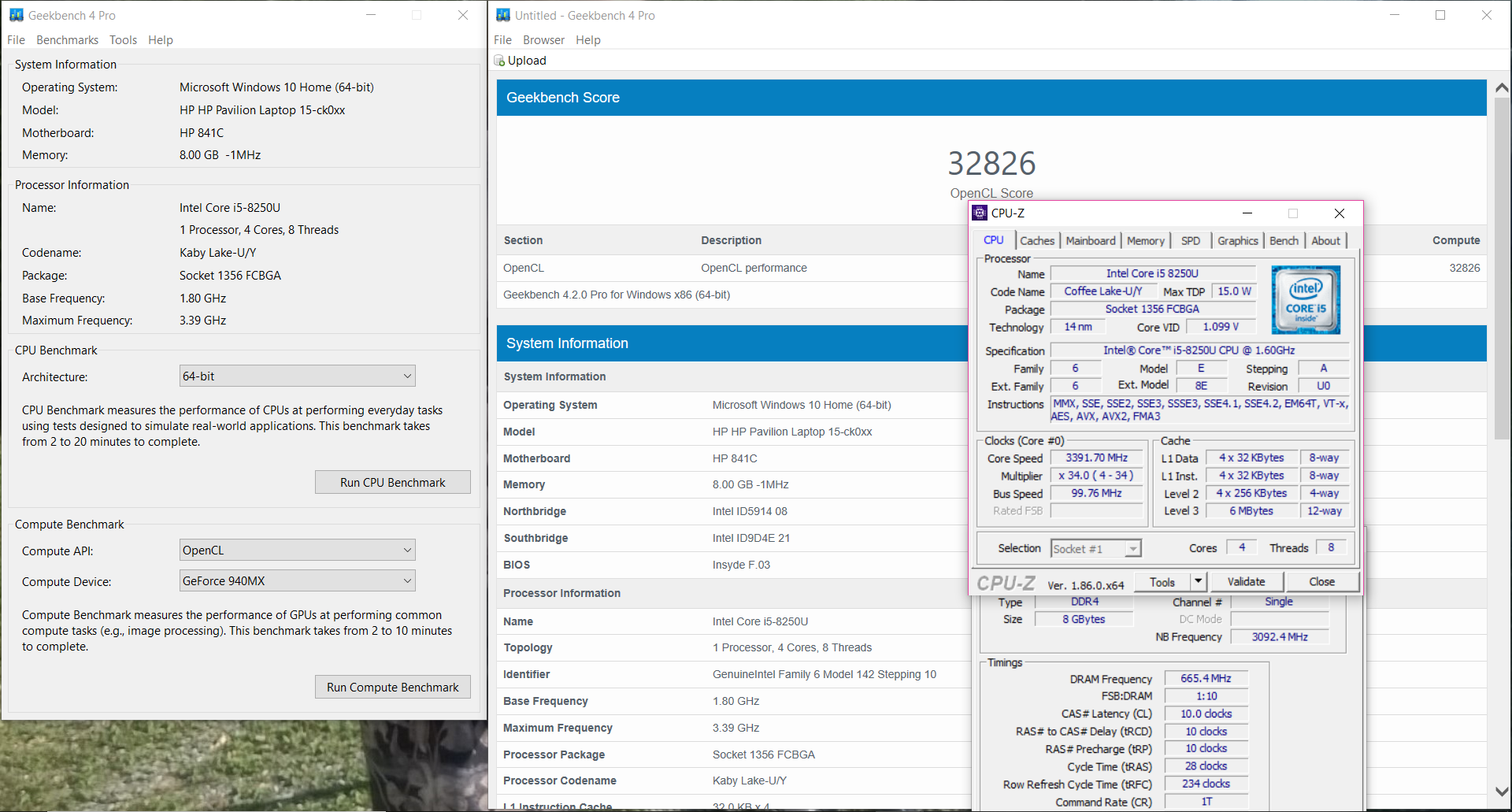
Task: Click the Geekbench Score blue header
Action: point(991,98)
